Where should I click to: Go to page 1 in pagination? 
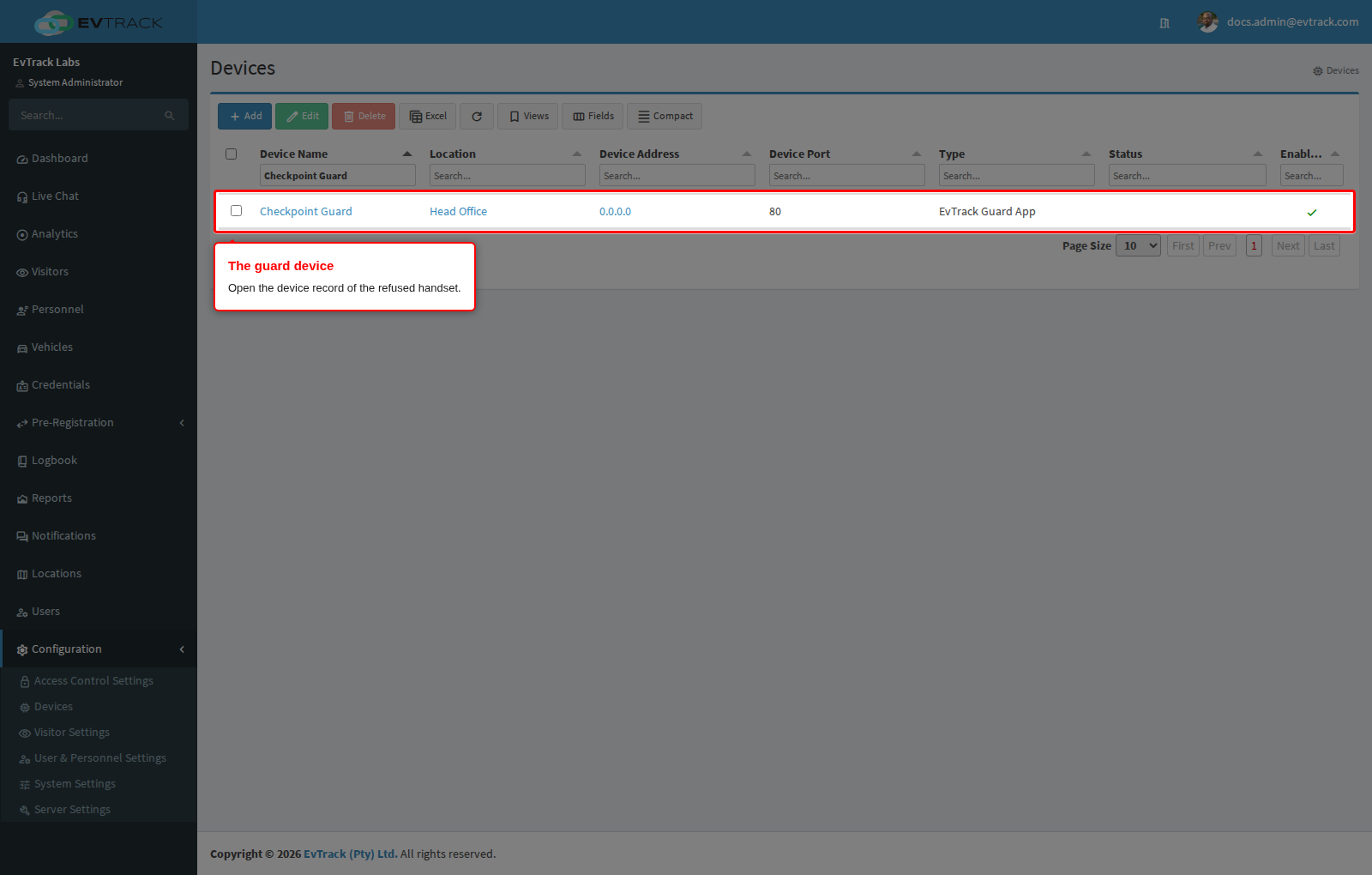pyautogui.click(x=1254, y=246)
